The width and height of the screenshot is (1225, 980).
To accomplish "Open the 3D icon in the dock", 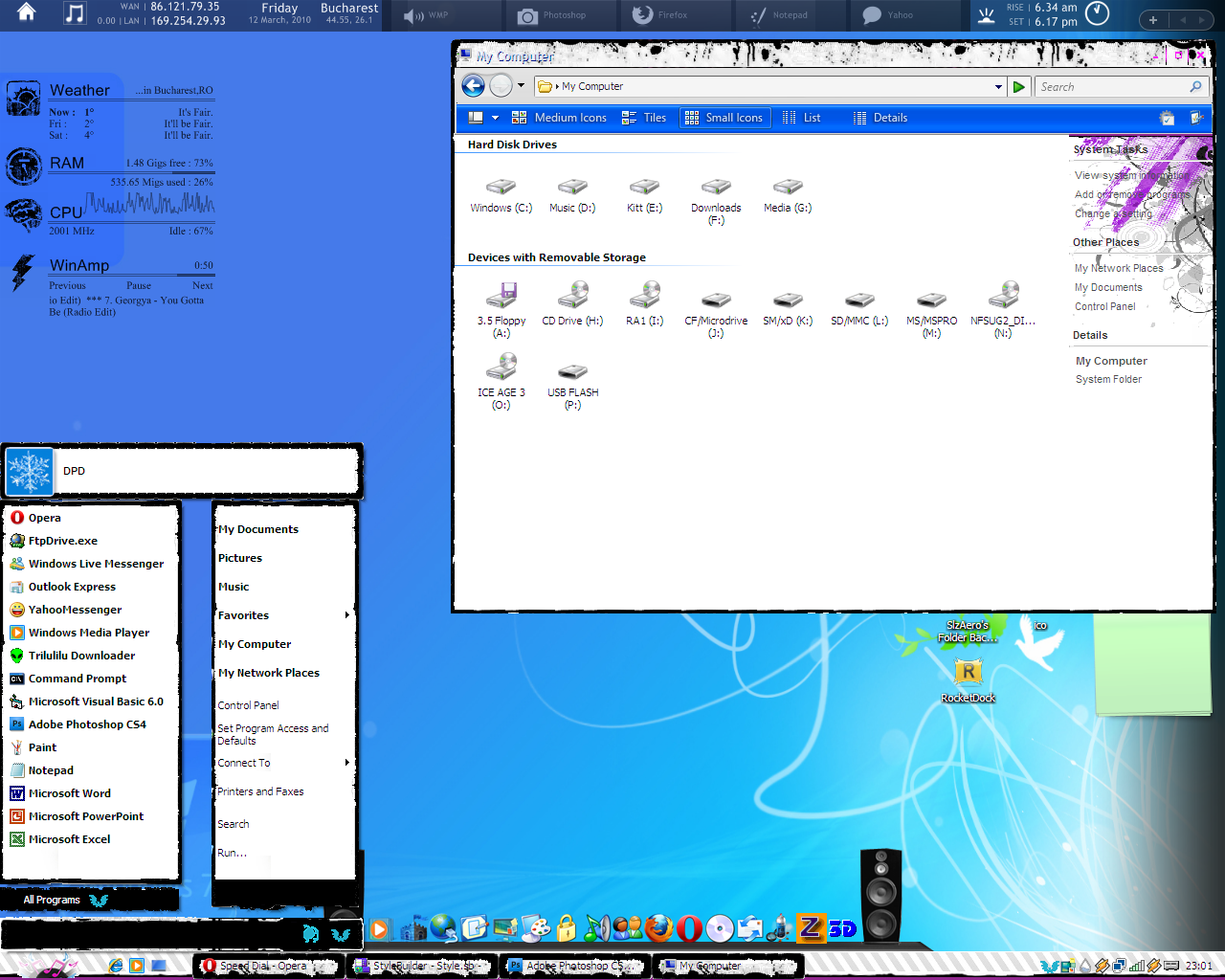I will click(x=841, y=928).
